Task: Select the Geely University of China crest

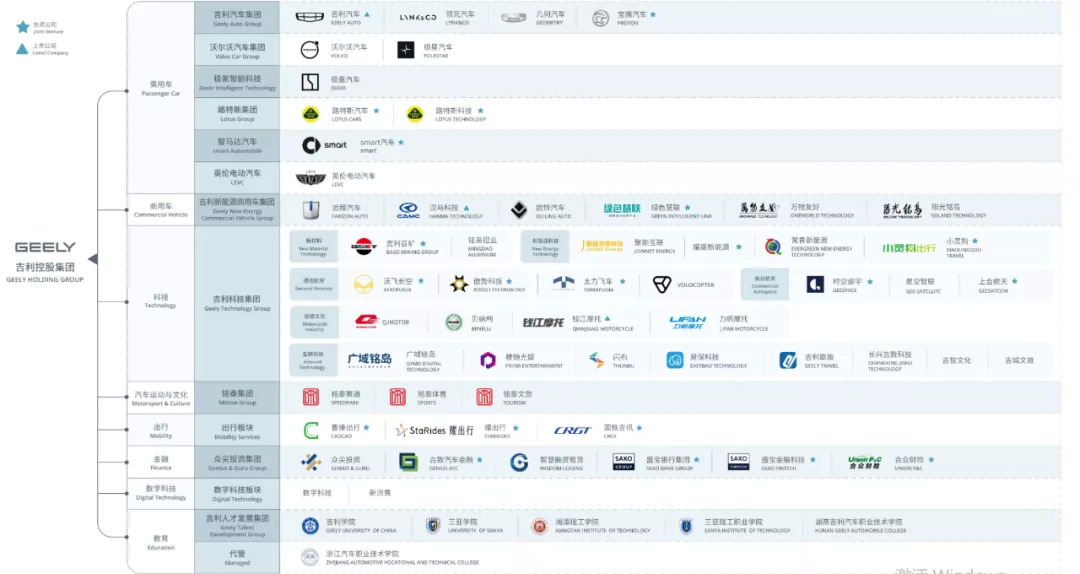Action: click(x=310, y=526)
